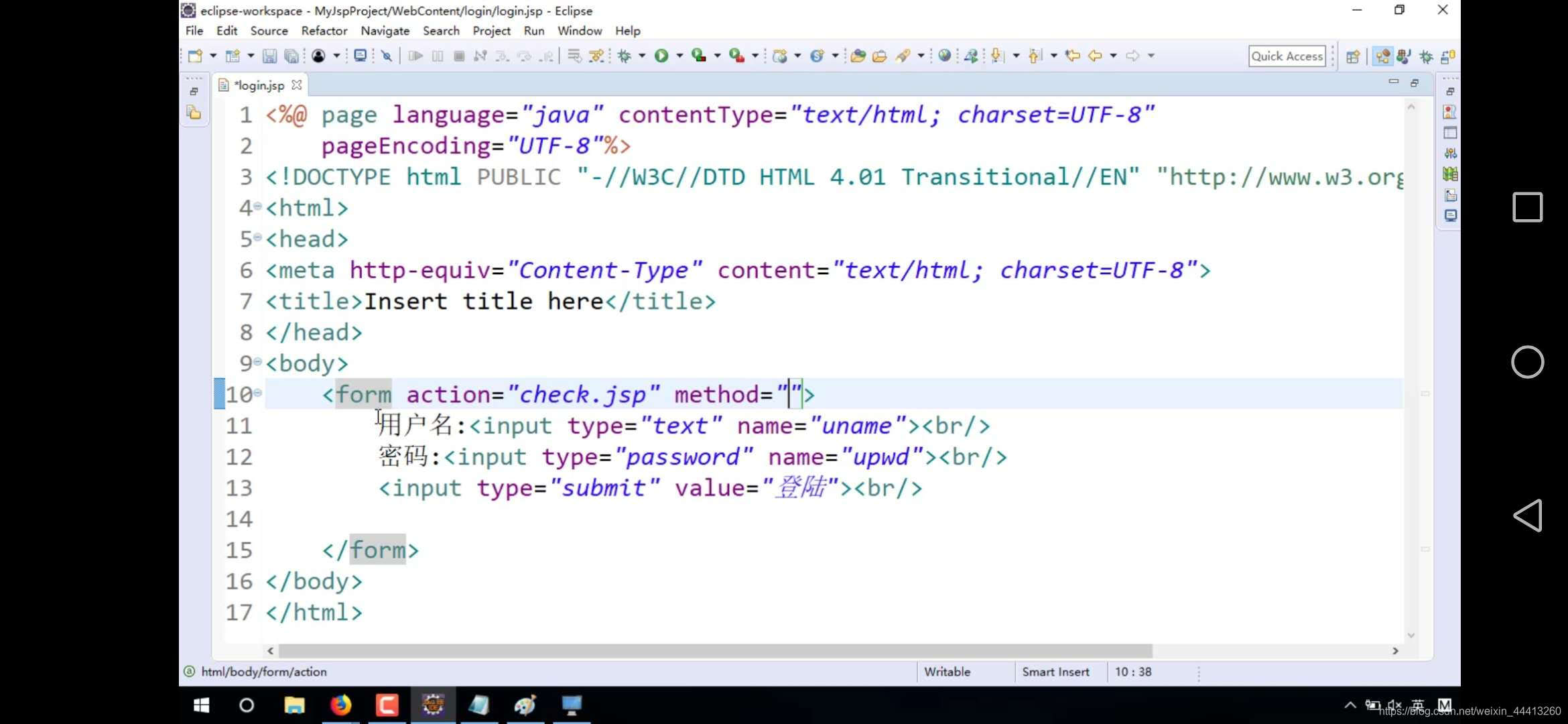This screenshot has width=1568, height=724.
Task: Open the Project menu
Action: click(x=491, y=31)
